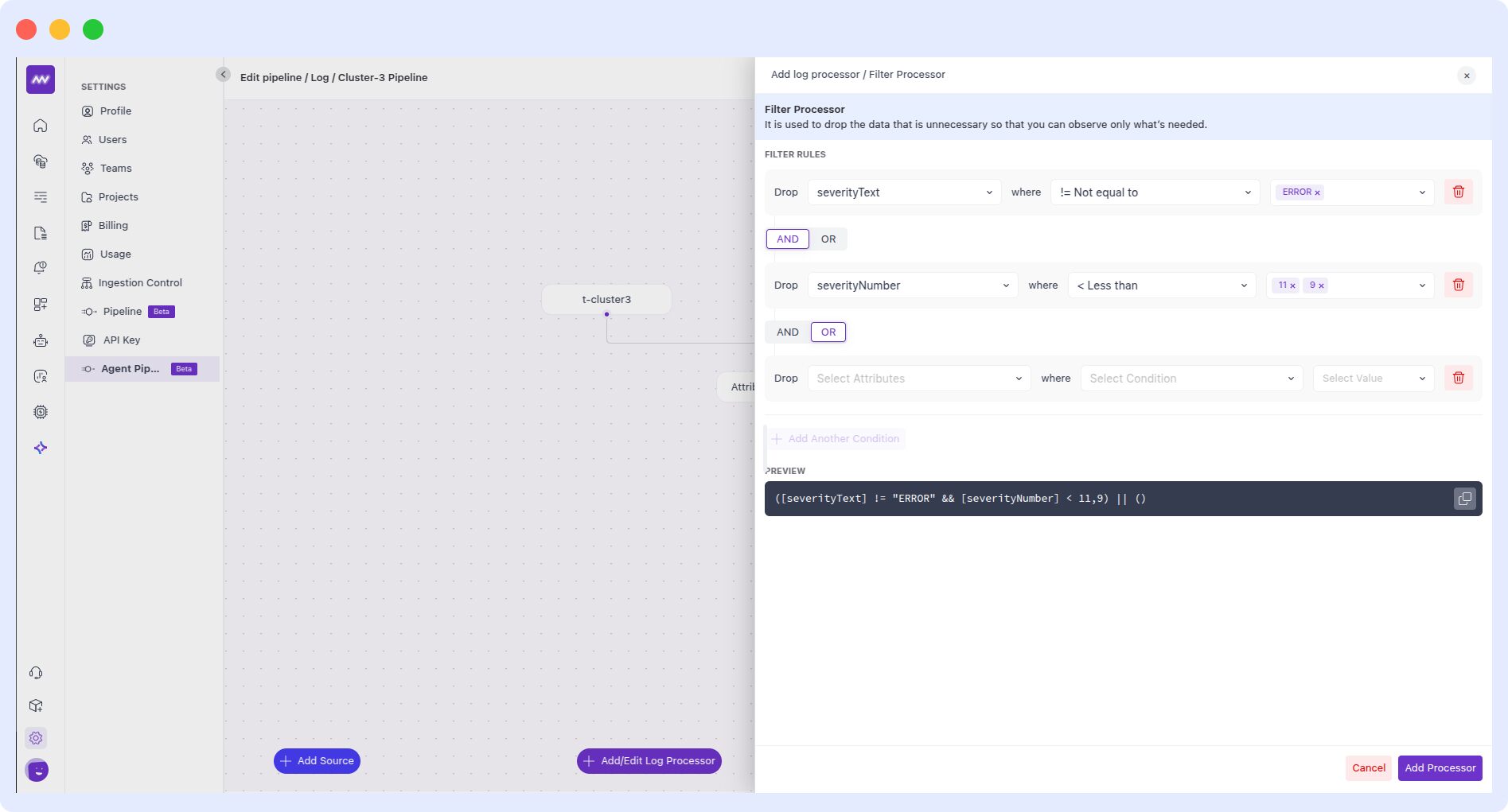The width and height of the screenshot is (1508, 812).
Task: Delete the empty third filter rule
Action: (x=1458, y=378)
